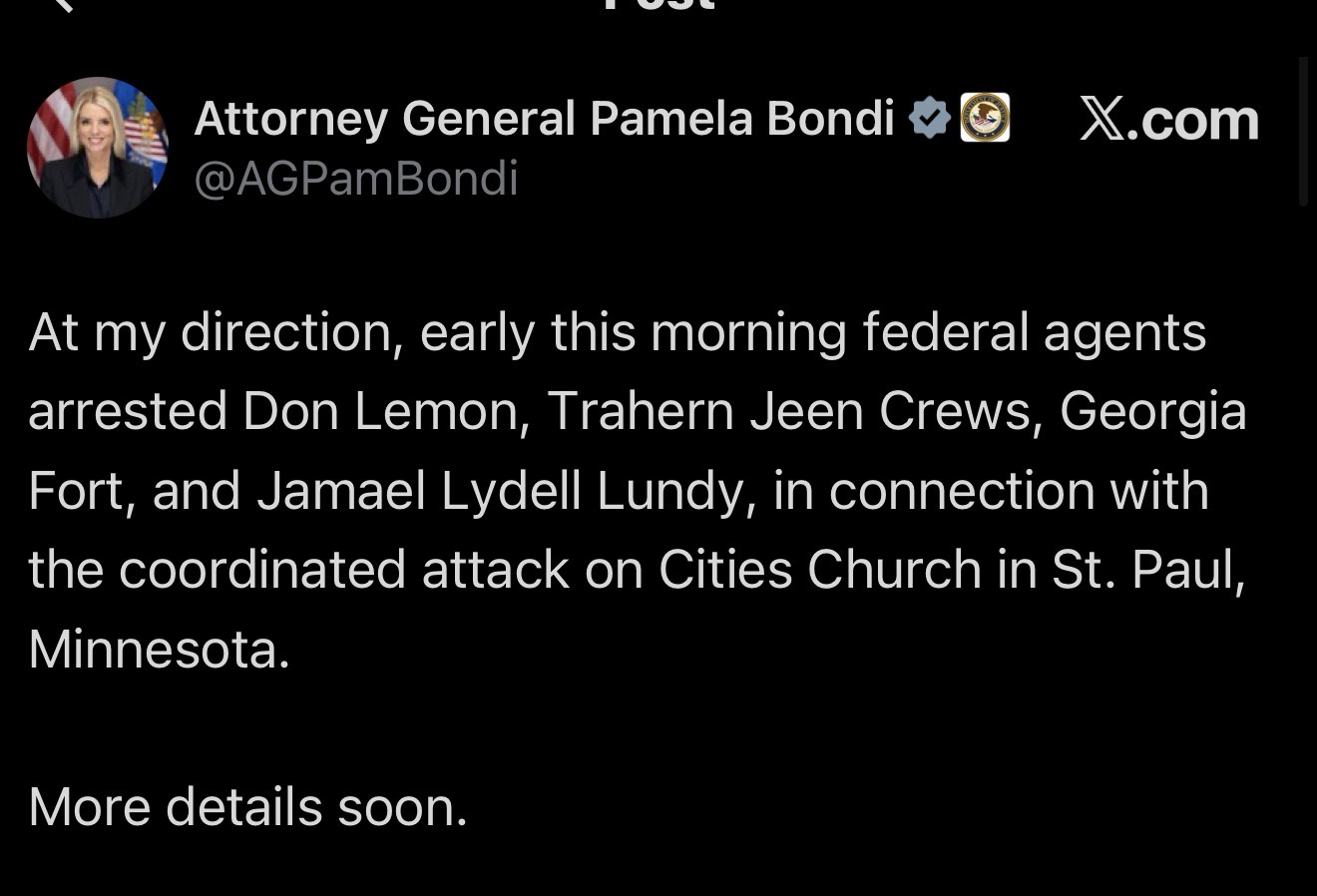Viewport: 1317px width, 896px height.
Task: Click the word 'Minnesota.' in the post
Action: coord(159,649)
